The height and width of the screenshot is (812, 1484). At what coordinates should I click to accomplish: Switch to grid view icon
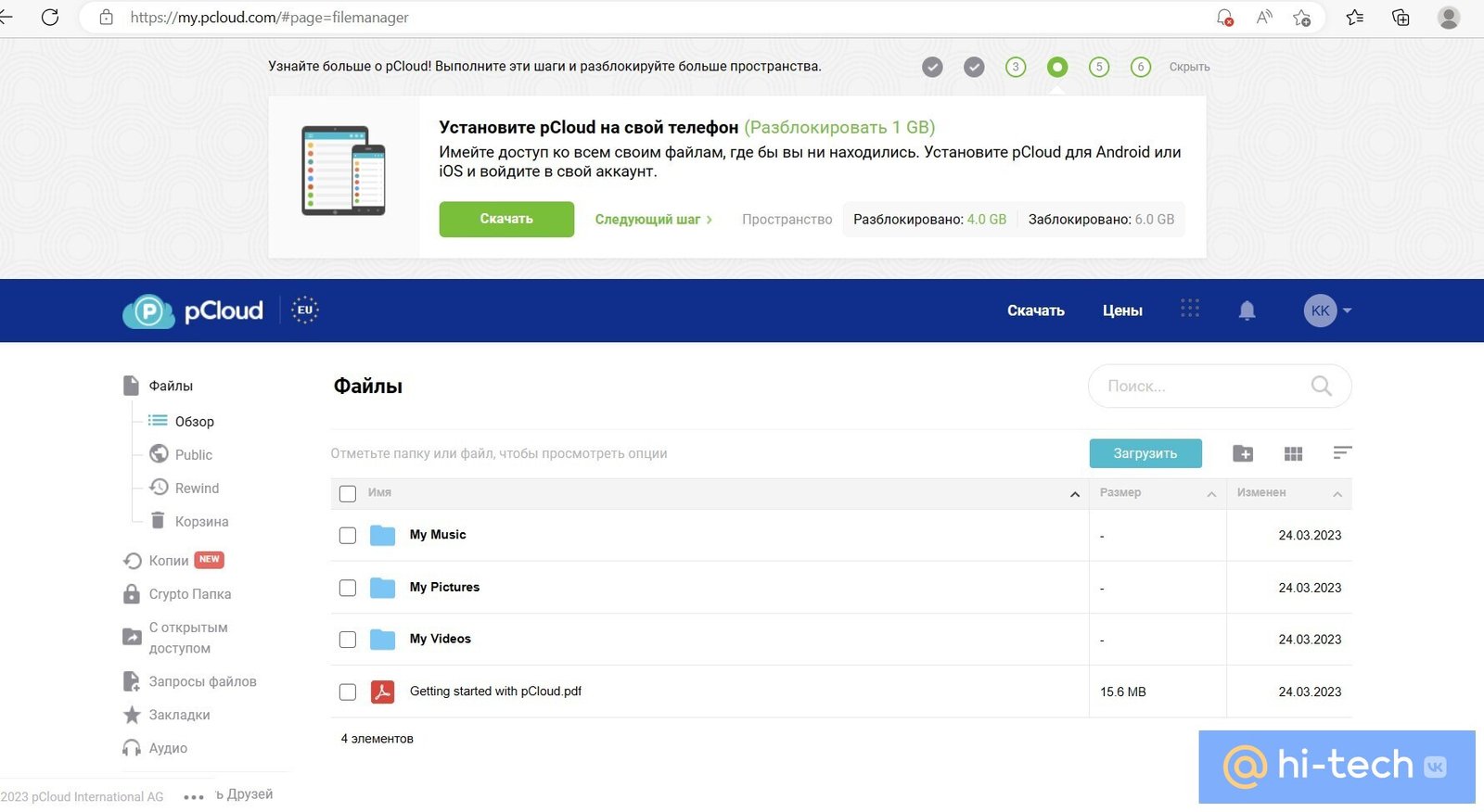pos(1293,453)
